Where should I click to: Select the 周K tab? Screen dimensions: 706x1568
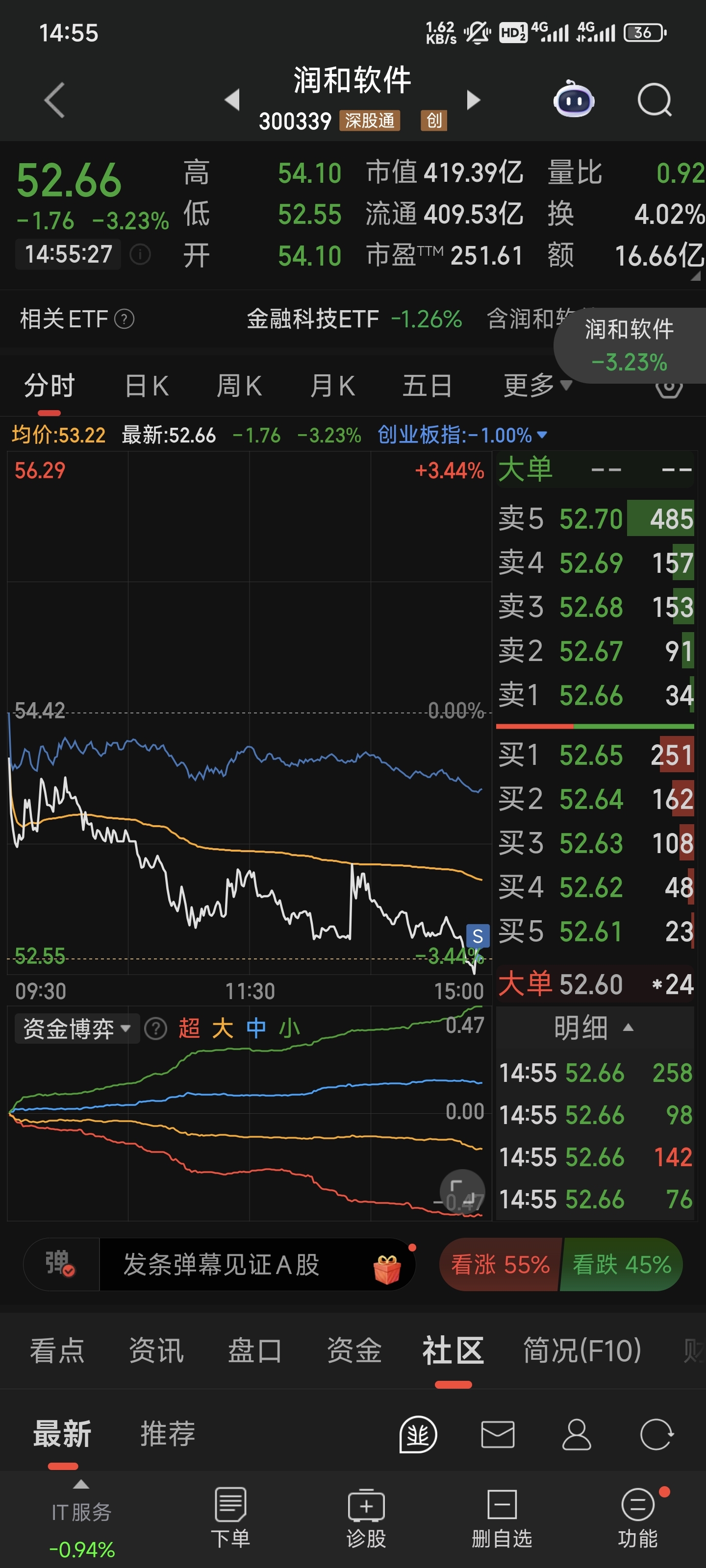[x=239, y=386]
